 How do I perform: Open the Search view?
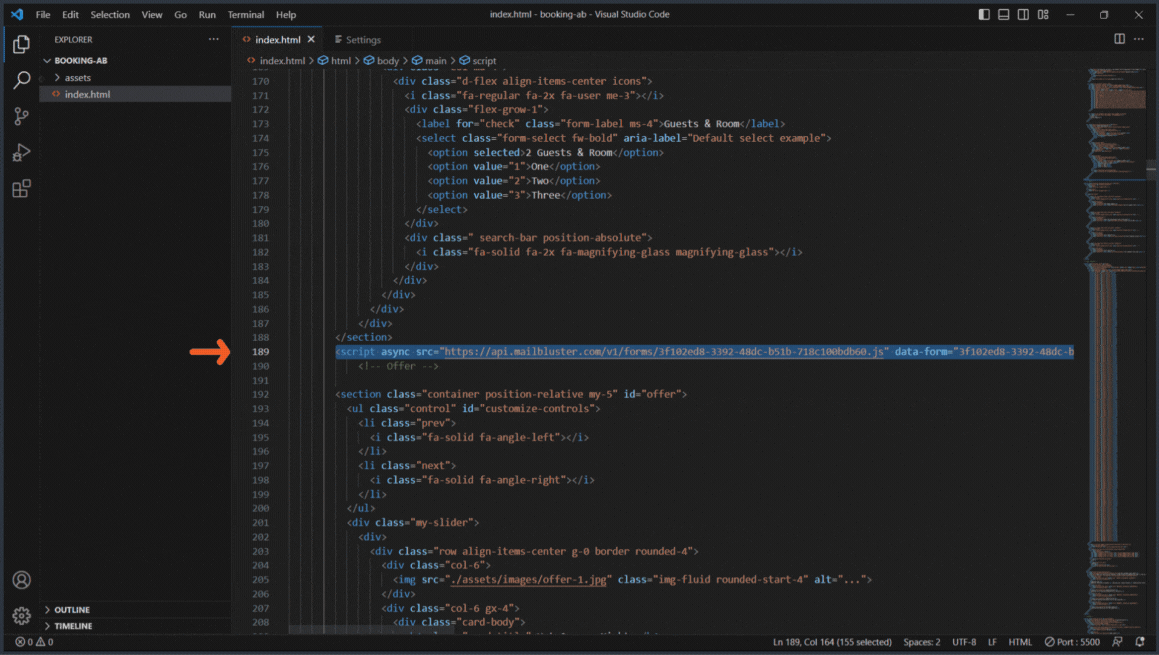point(21,80)
